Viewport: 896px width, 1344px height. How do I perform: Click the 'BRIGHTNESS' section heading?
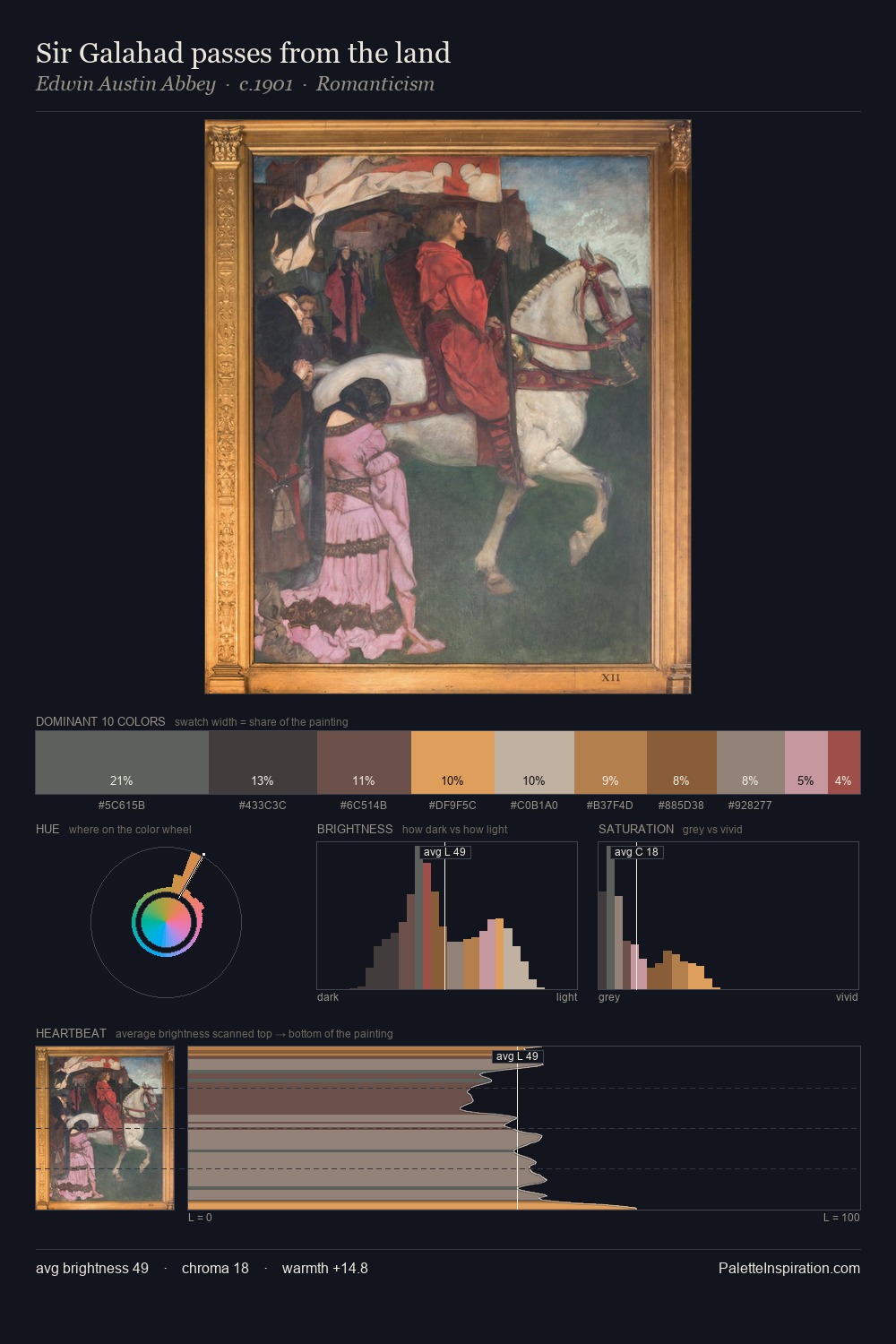355,829
